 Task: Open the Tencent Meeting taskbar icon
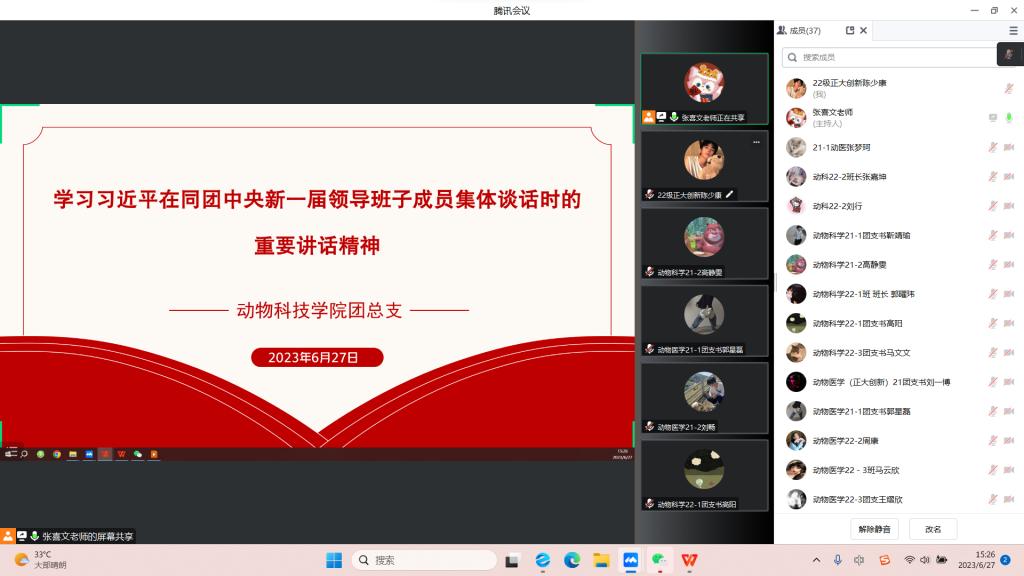(631, 560)
